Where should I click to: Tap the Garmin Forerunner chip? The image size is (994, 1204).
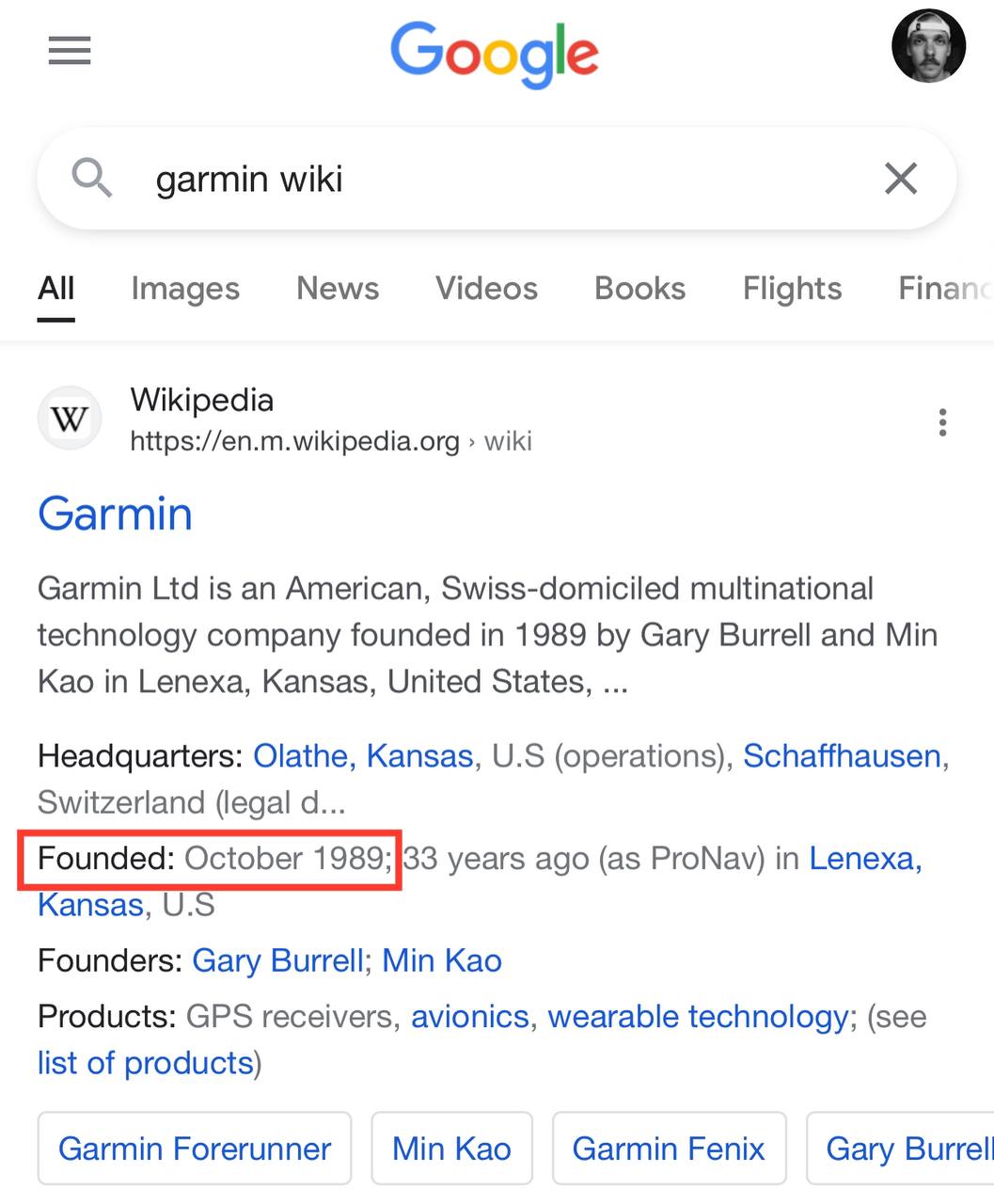tap(195, 1149)
